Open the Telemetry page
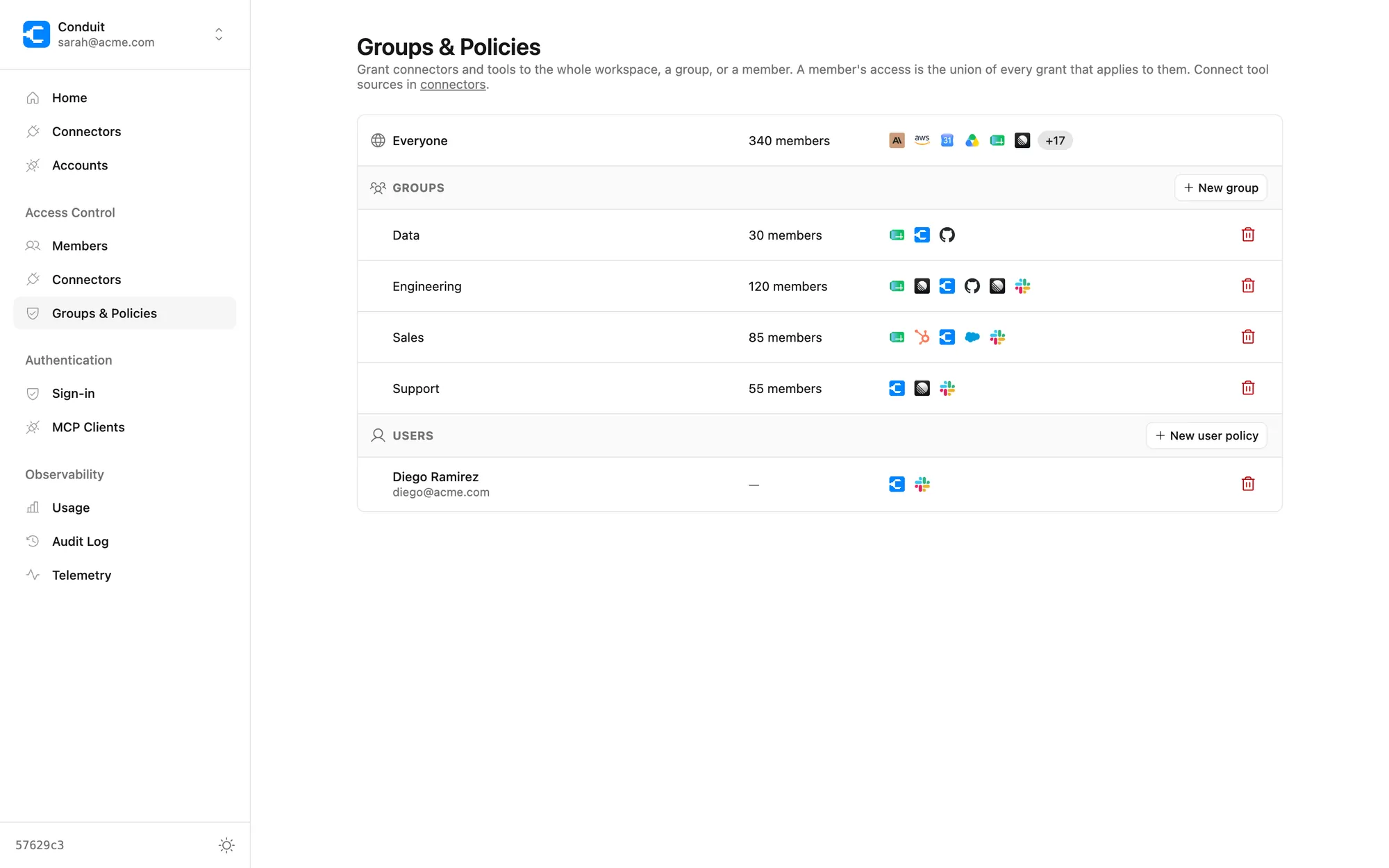 (125, 575)
